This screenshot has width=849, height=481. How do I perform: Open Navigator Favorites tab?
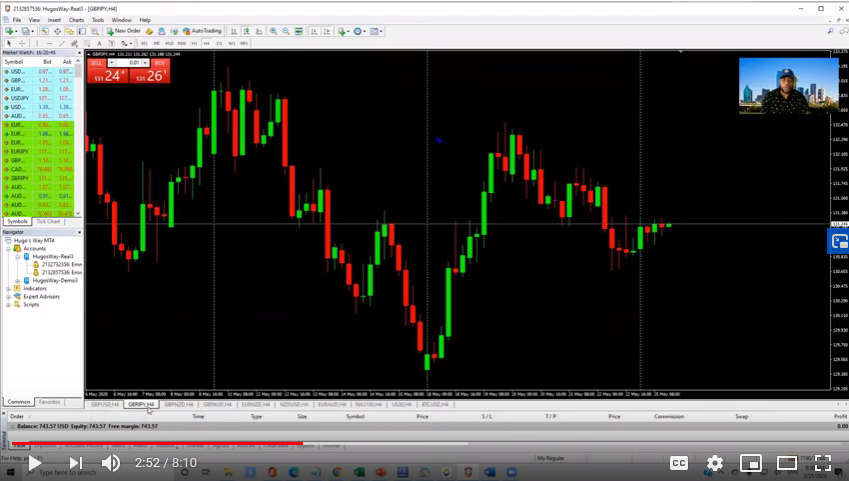click(49, 402)
